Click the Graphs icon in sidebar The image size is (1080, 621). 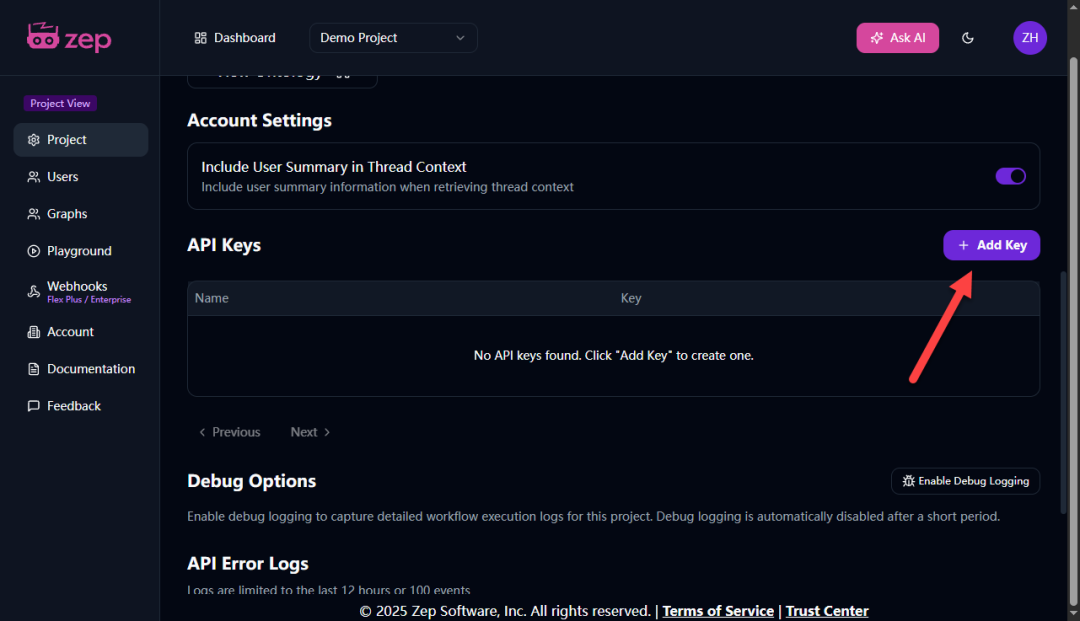34,214
